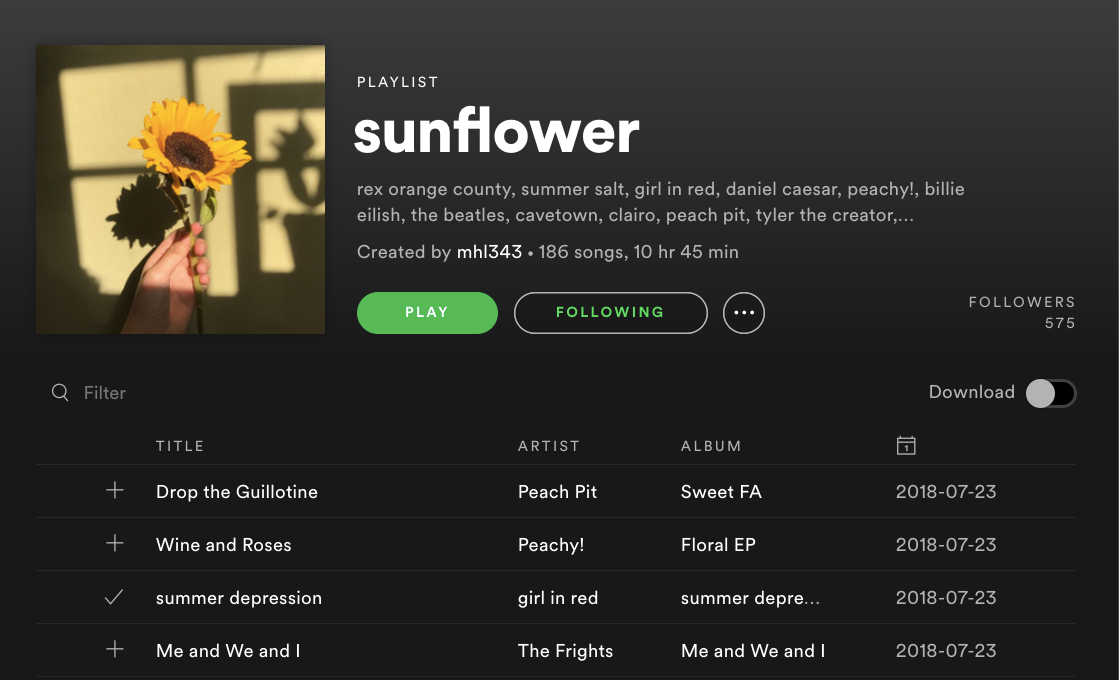The width and height of the screenshot is (1119, 680).
Task: Click the checkmark next to summer depression
Action: pos(114,597)
